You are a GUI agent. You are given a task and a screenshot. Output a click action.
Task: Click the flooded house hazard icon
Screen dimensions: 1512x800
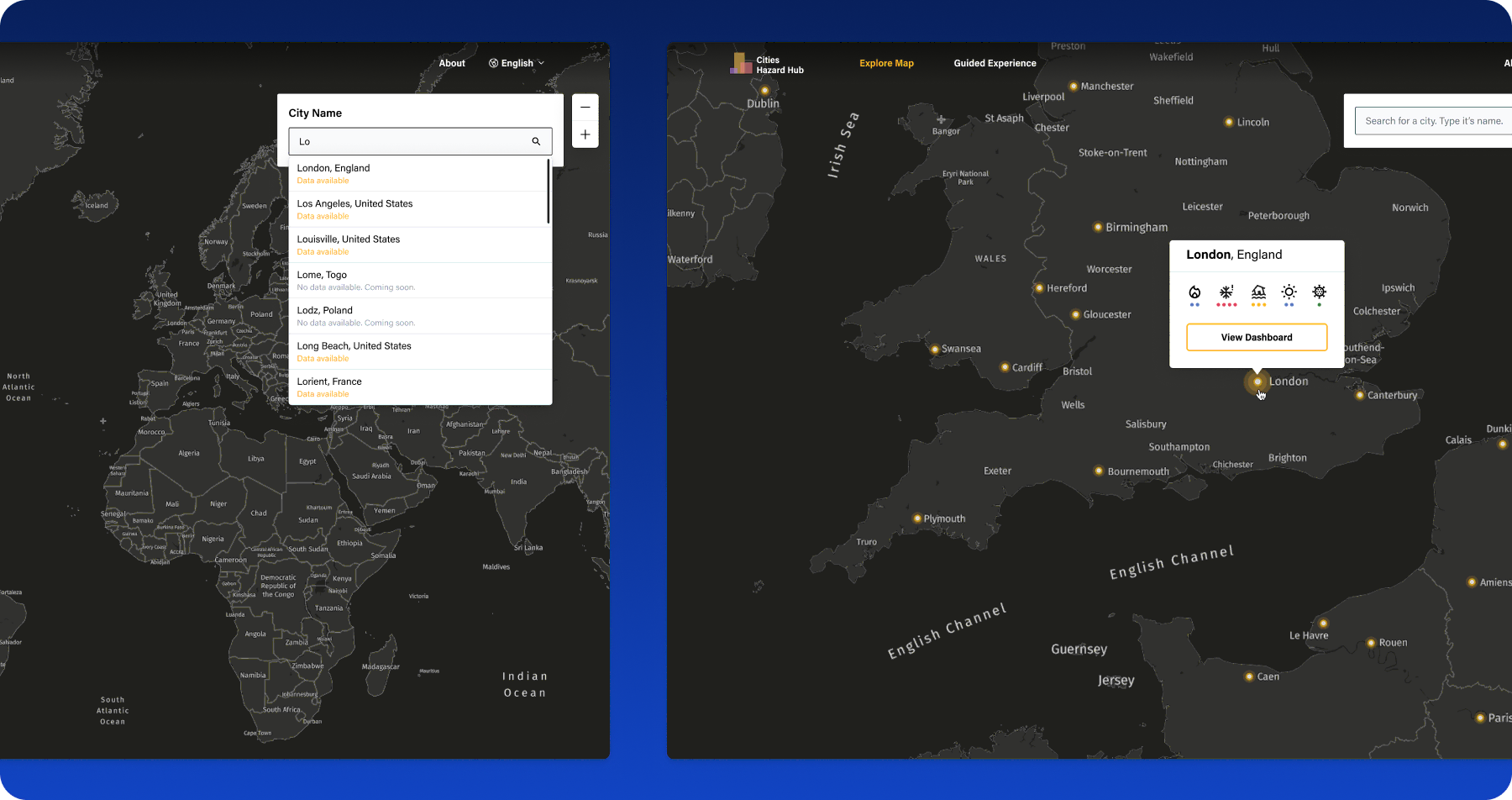1258,292
